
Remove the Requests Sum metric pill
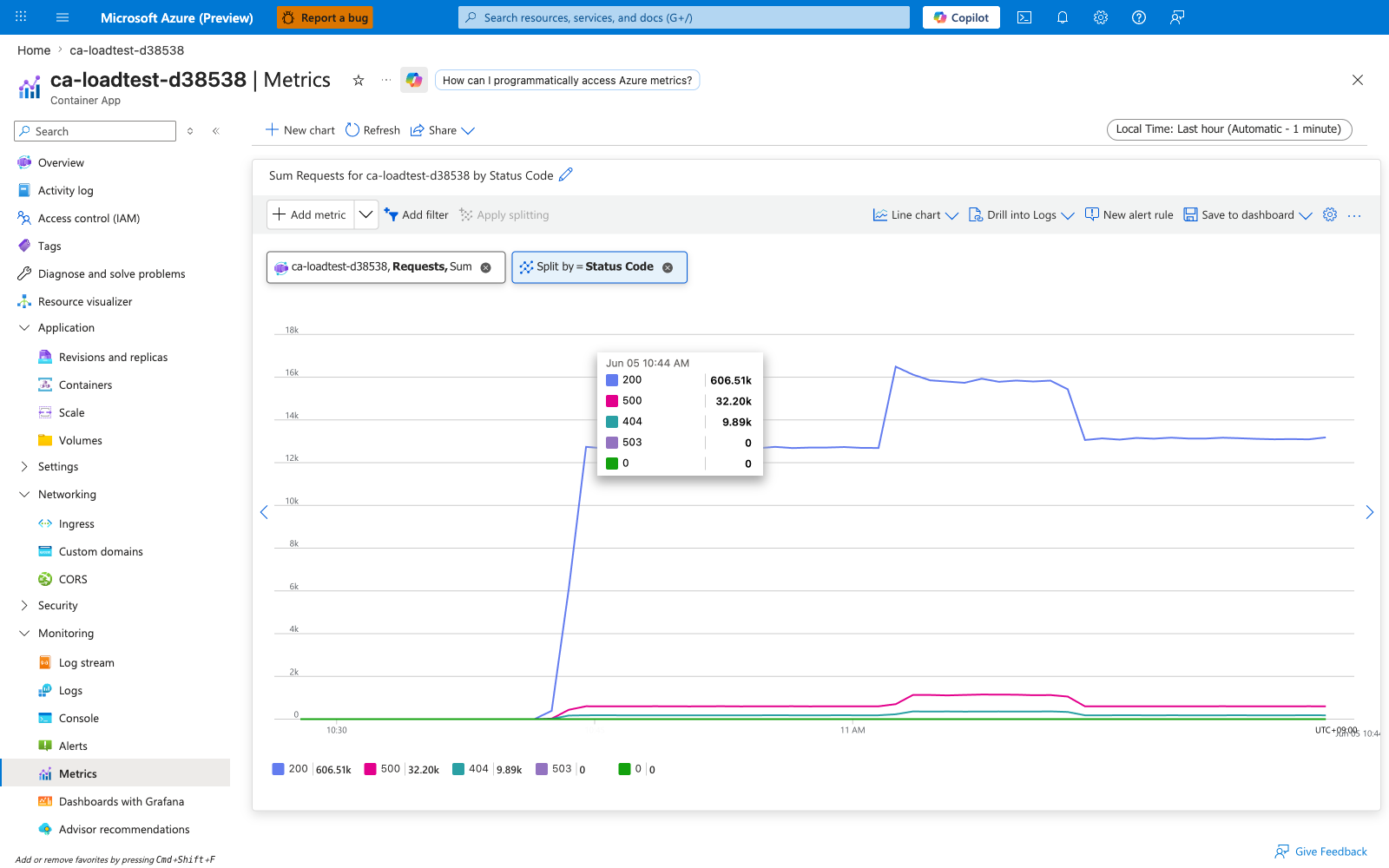click(x=486, y=267)
